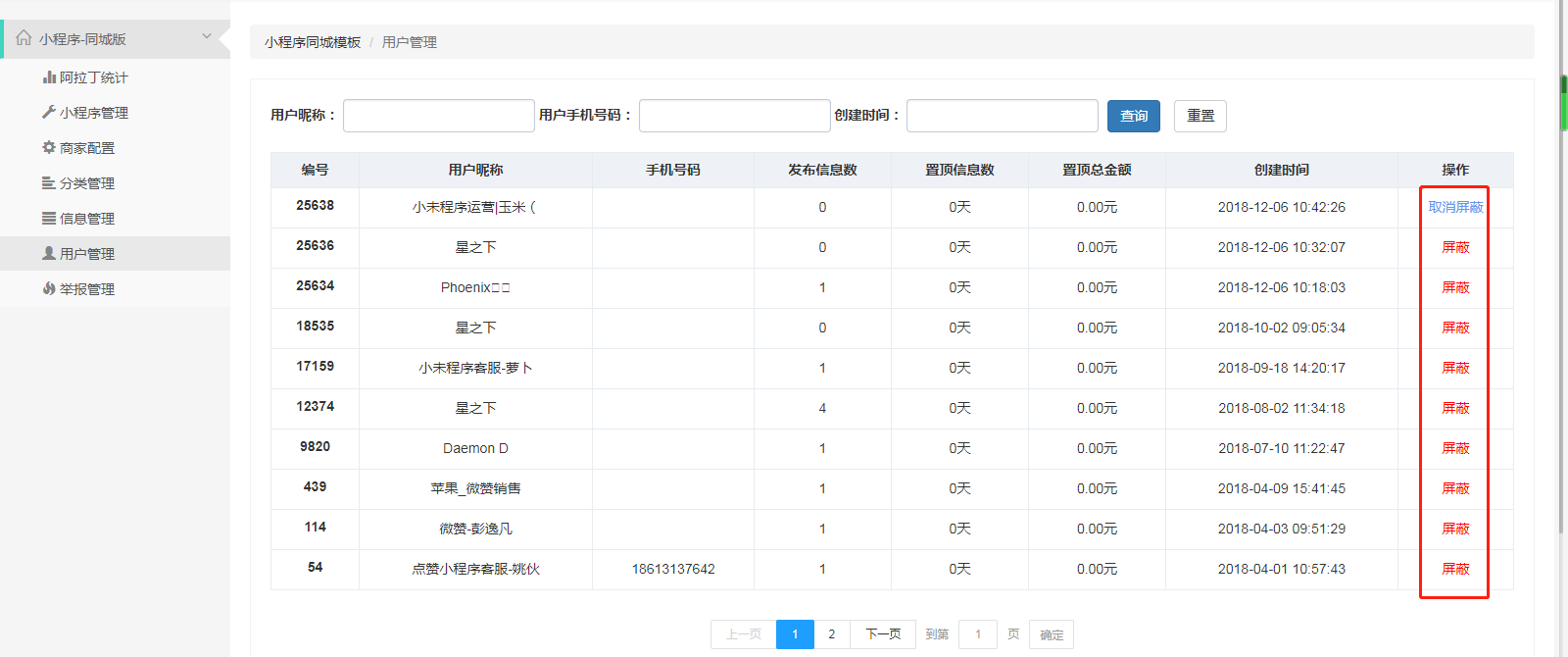1568x657 pixels.
Task: Click the user icon for 用户管理
Action: click(x=49, y=254)
